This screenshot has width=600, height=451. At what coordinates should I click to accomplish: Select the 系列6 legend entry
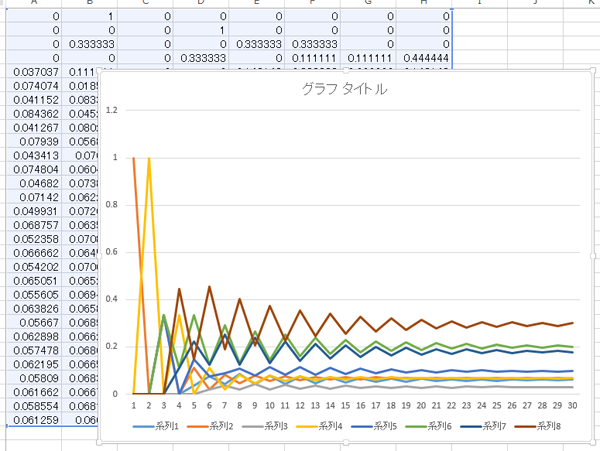(x=429, y=426)
